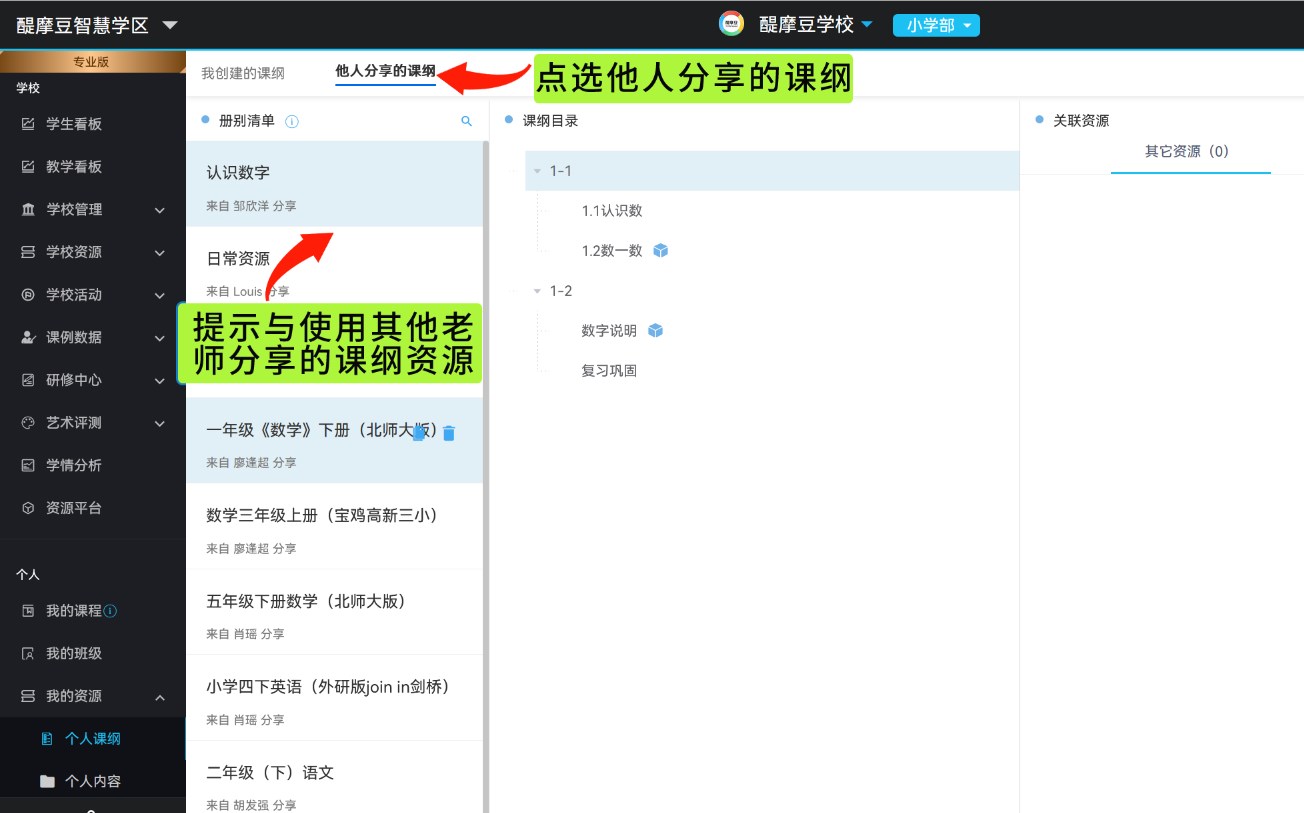Click the search icon in 册别清单 header
1304x813 pixels.
coord(466,121)
